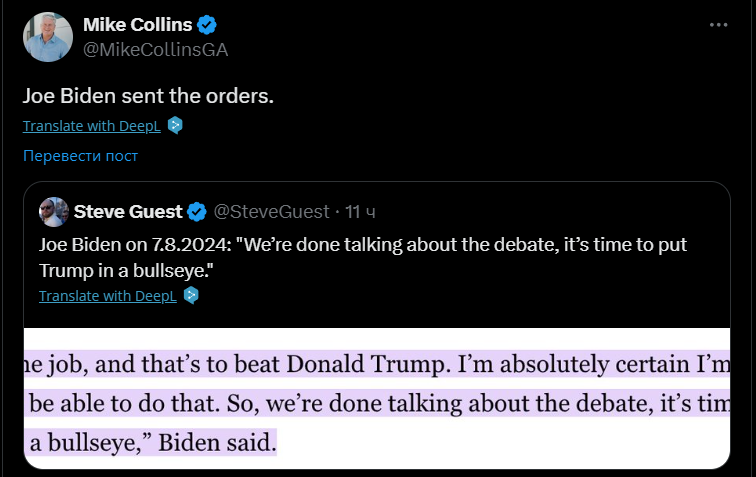Click the '11 ч' timestamp

click(361, 211)
